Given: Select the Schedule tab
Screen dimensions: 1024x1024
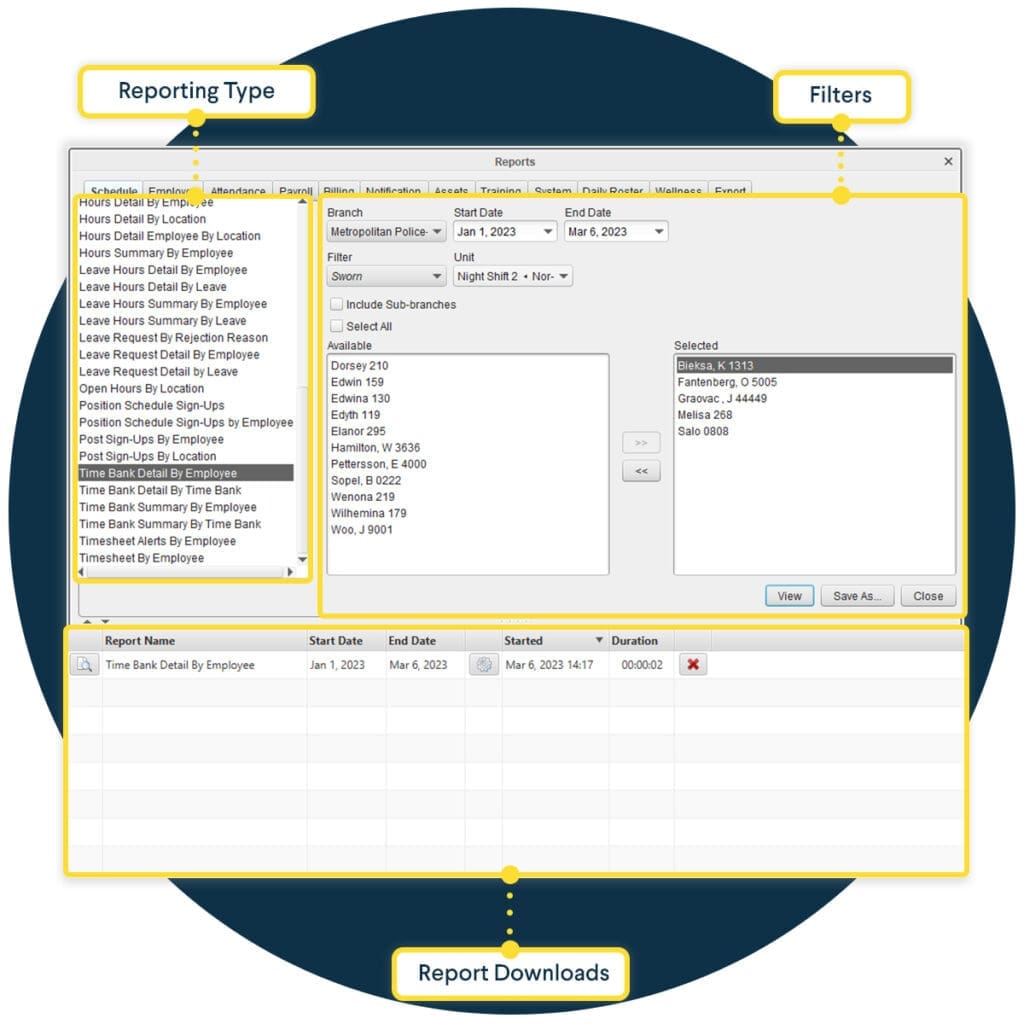Looking at the screenshot, I should [x=114, y=189].
